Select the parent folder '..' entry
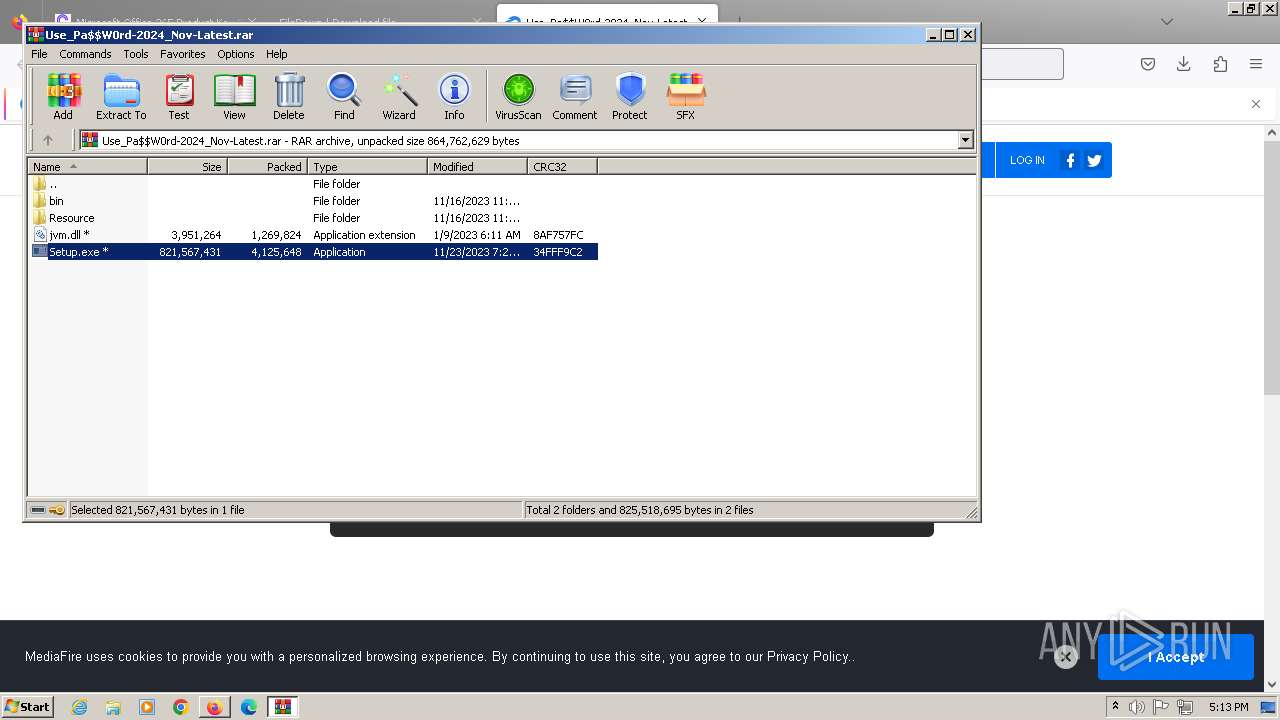This screenshot has width=1280, height=720. pyautogui.click(x=313, y=184)
